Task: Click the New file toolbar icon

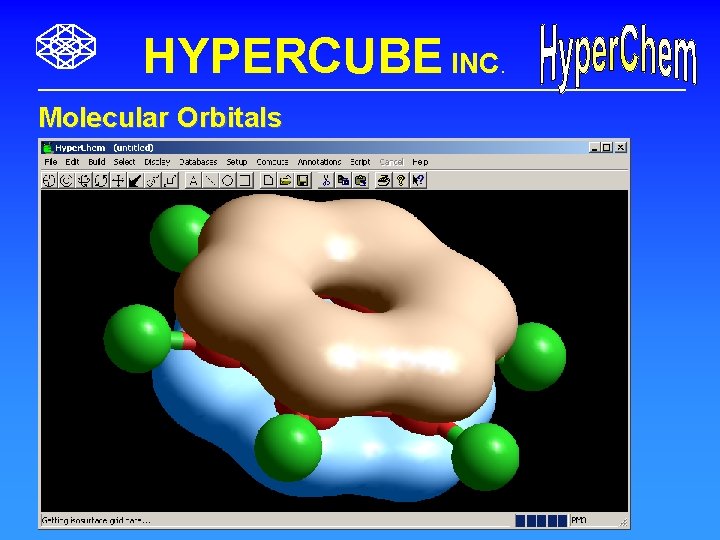Action: point(269,180)
